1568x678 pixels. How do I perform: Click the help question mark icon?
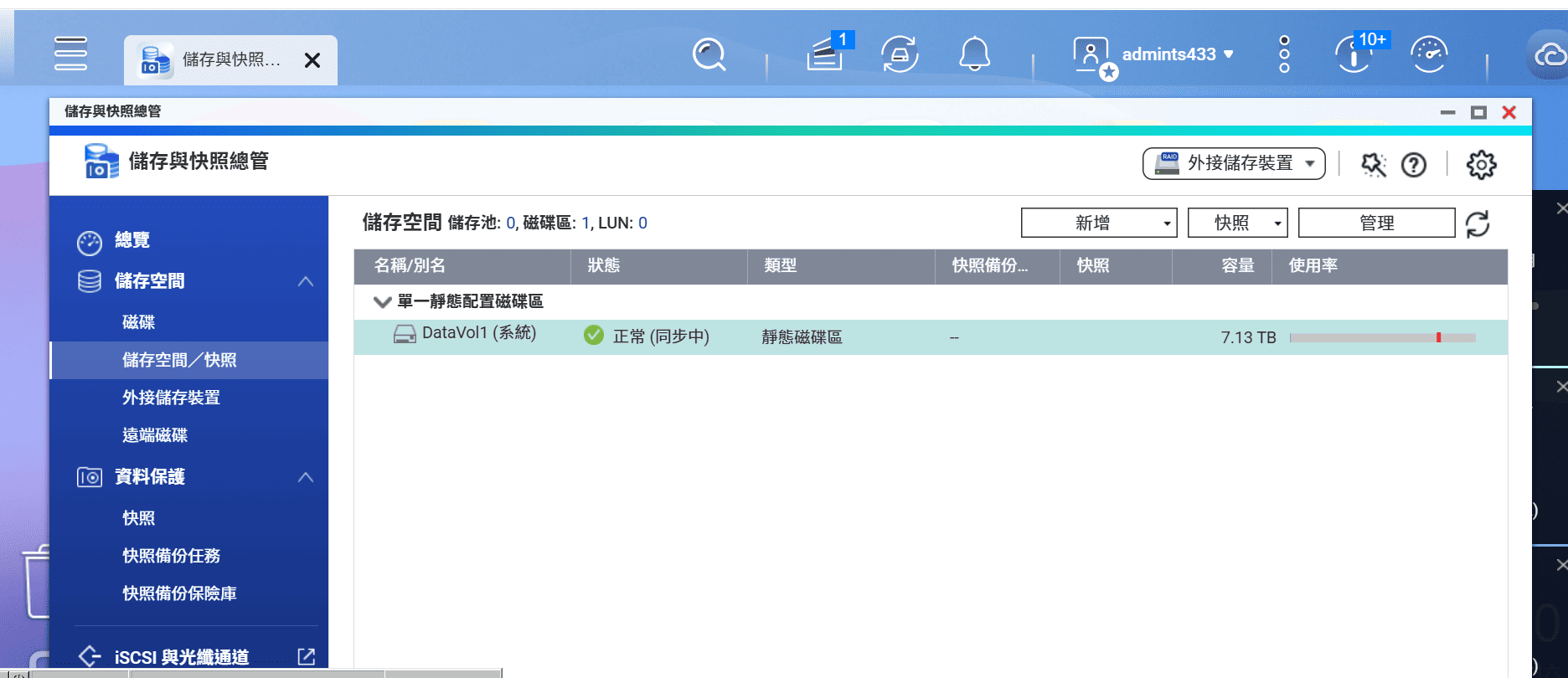coord(1414,165)
